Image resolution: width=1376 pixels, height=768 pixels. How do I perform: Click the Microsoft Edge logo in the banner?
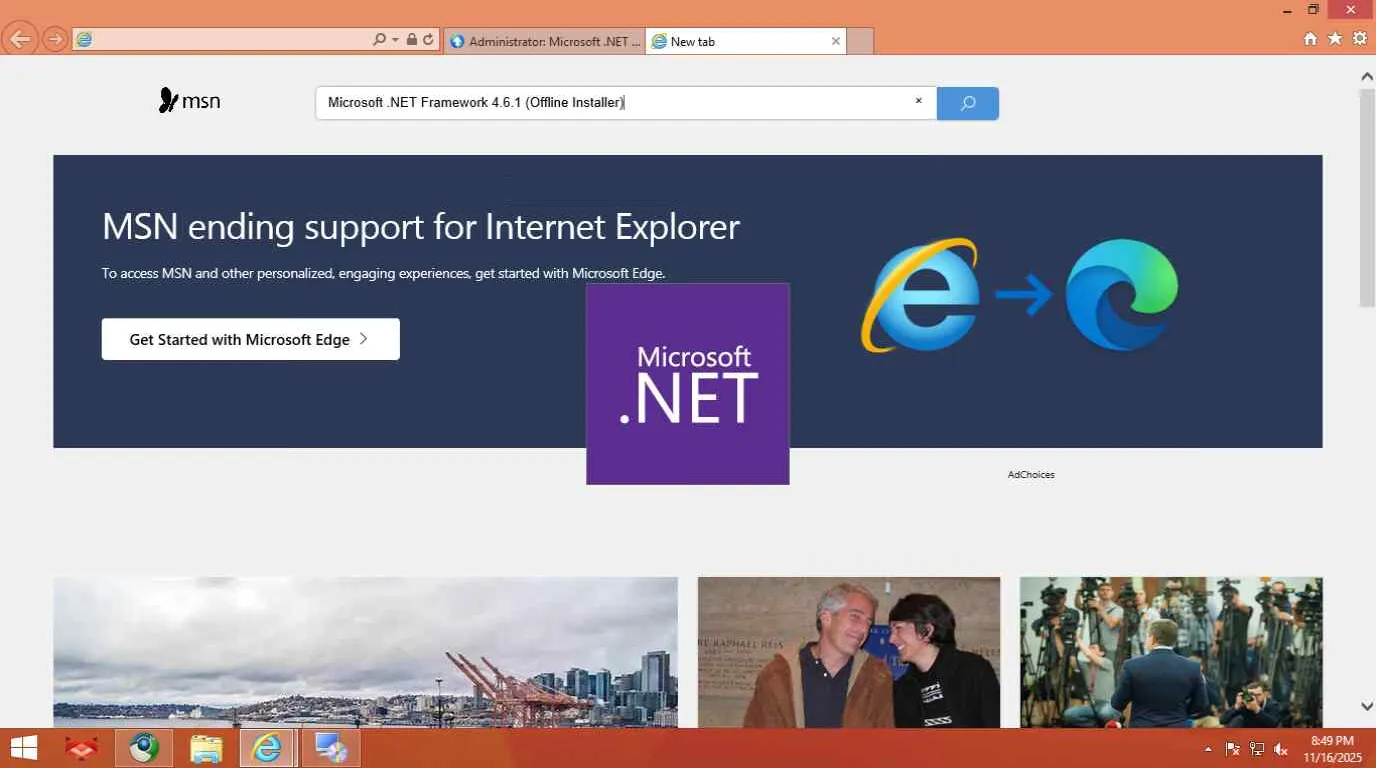point(1122,295)
